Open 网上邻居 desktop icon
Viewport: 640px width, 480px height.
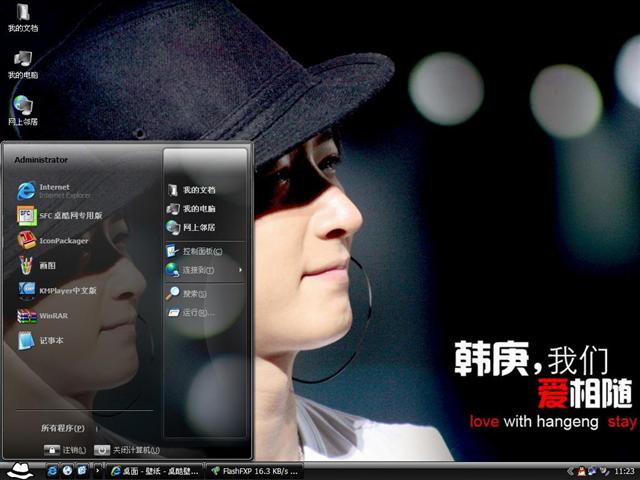(23, 111)
